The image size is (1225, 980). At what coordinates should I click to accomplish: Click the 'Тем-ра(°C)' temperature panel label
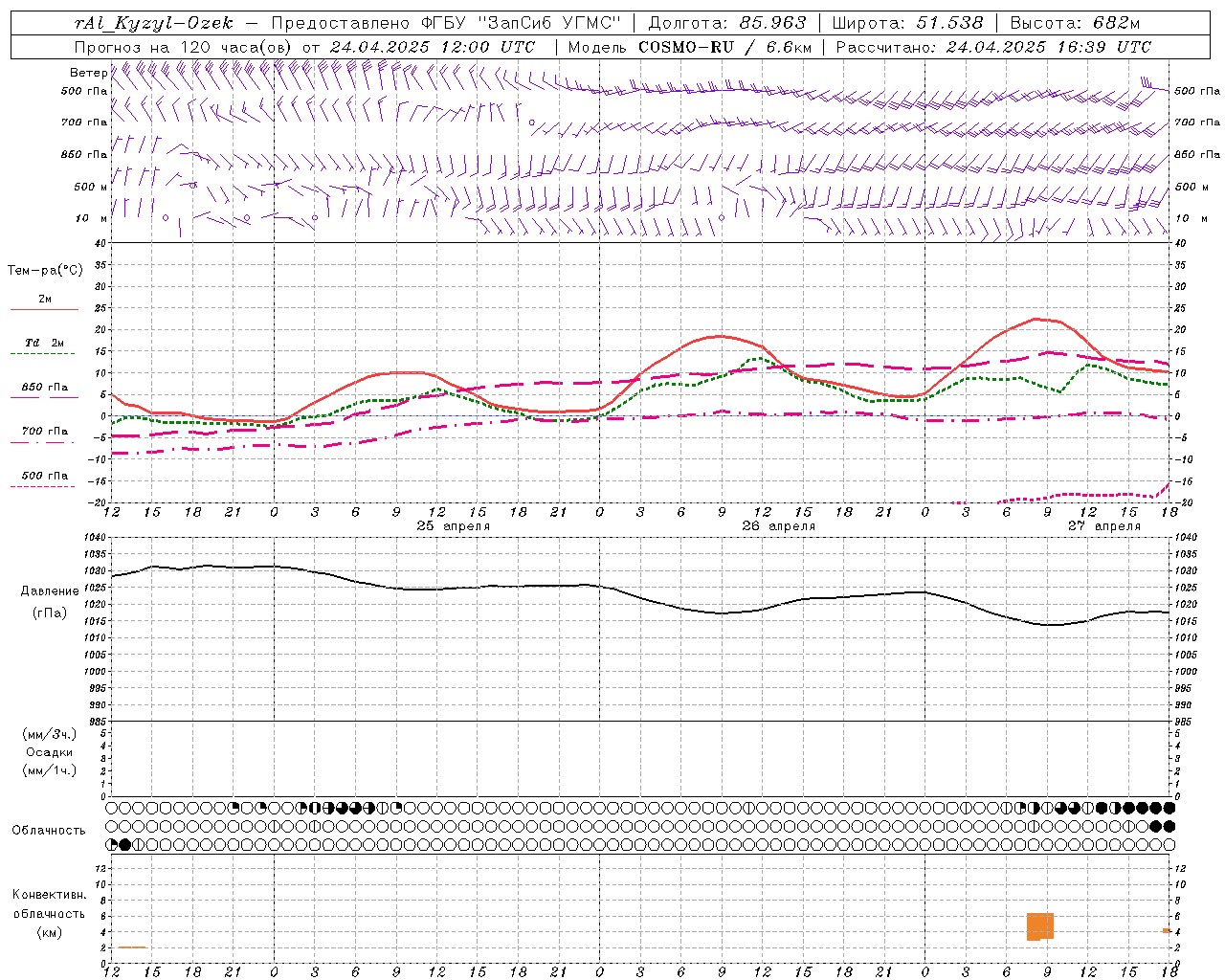pyautogui.click(x=45, y=271)
